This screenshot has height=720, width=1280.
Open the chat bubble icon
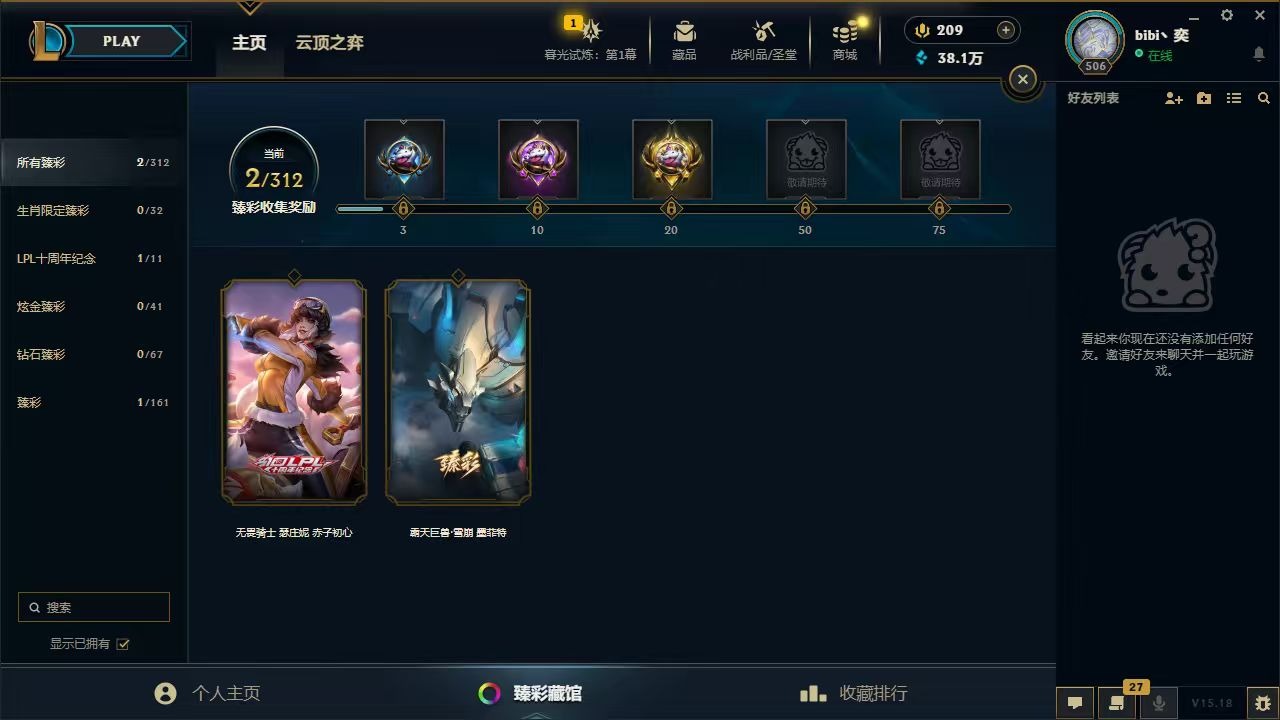1075,703
